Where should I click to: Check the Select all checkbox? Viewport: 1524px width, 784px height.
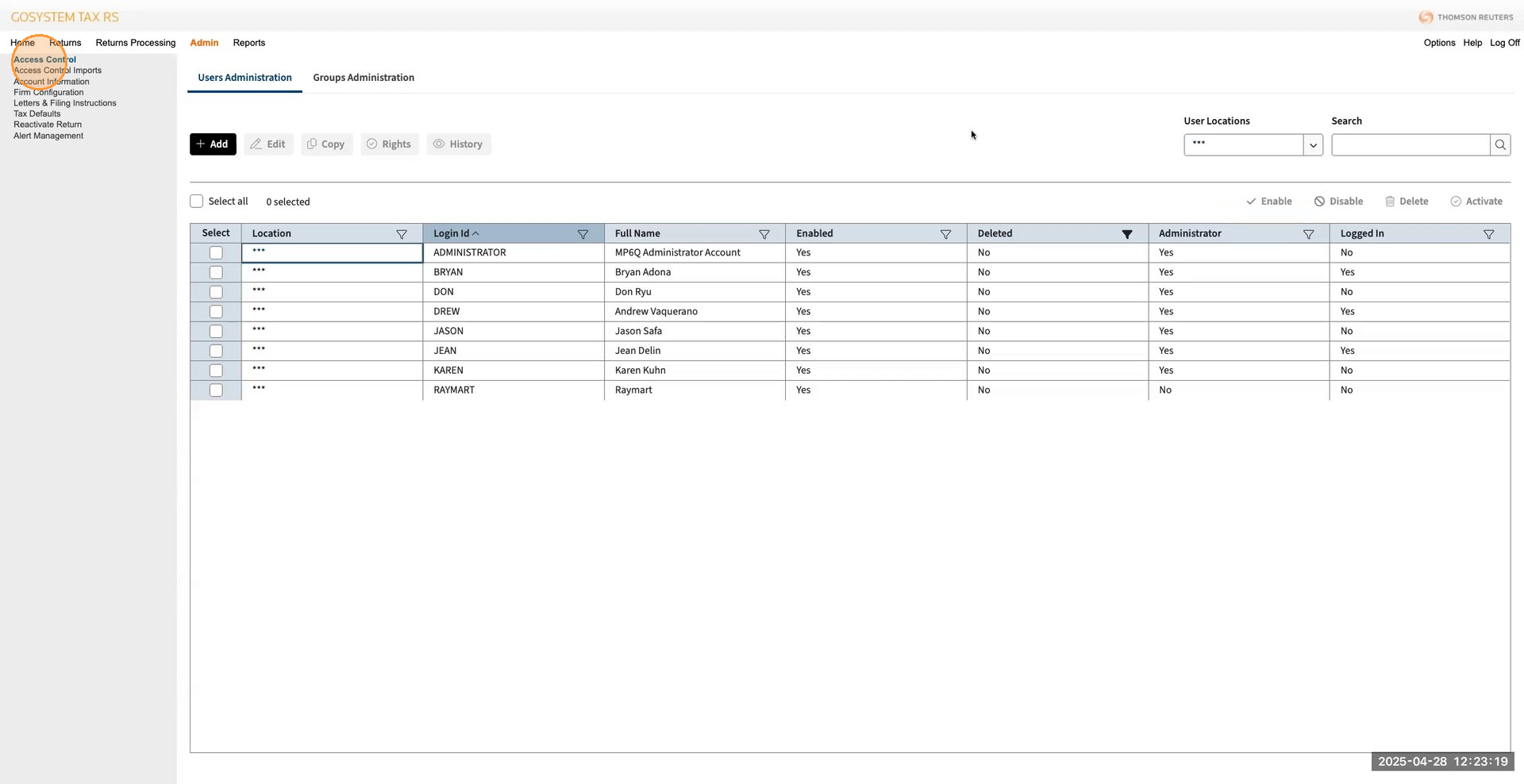tap(196, 202)
